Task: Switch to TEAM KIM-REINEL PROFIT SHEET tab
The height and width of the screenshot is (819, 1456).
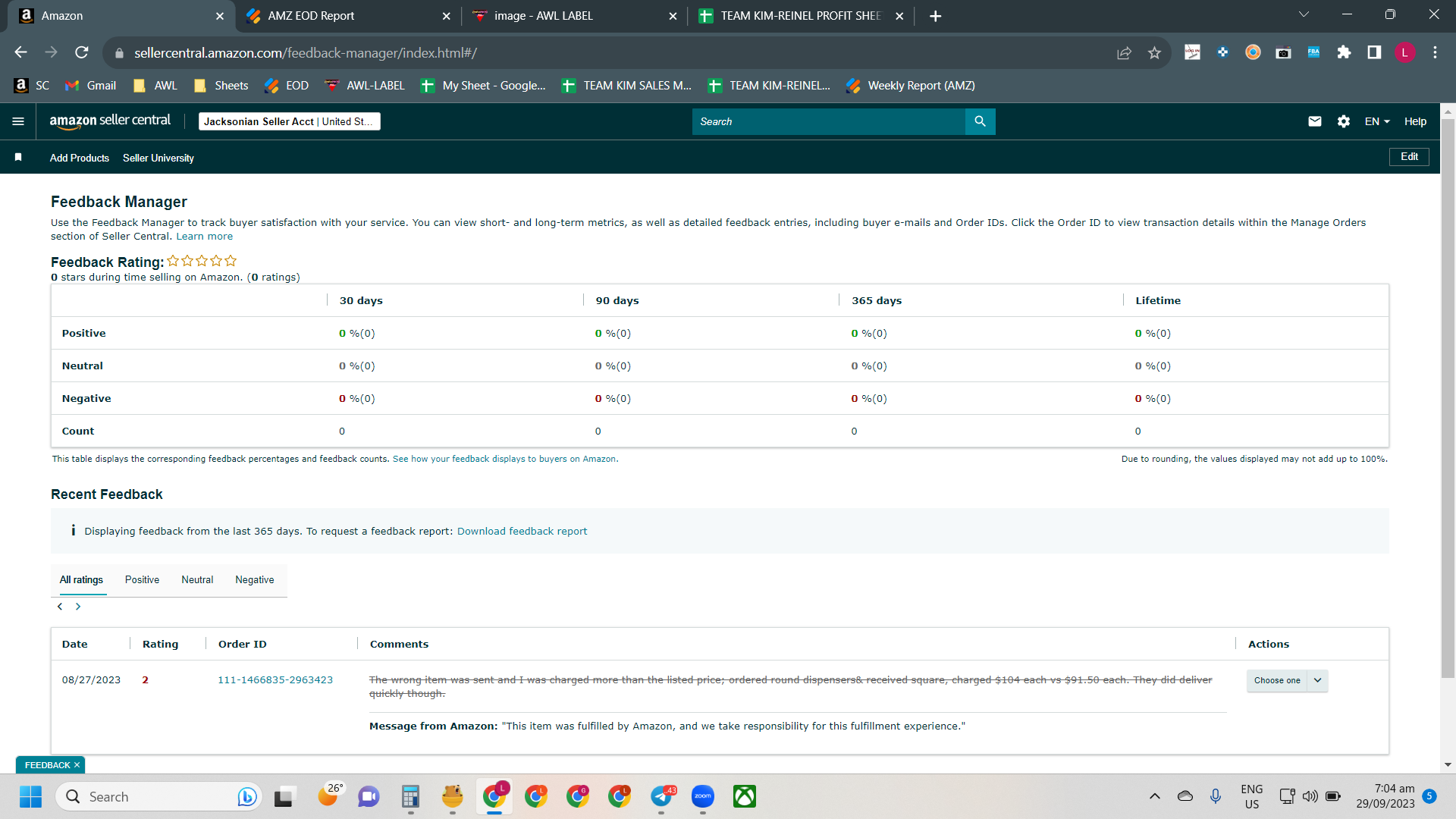Action: click(799, 16)
